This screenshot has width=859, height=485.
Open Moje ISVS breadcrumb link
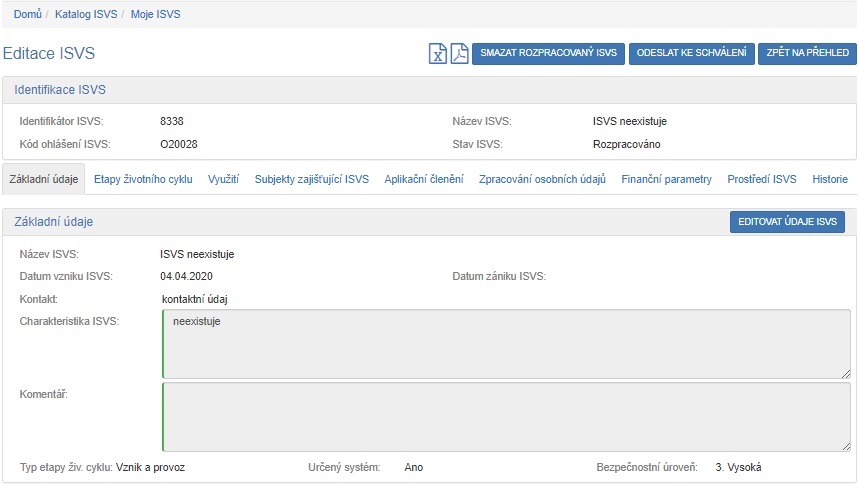point(157,15)
